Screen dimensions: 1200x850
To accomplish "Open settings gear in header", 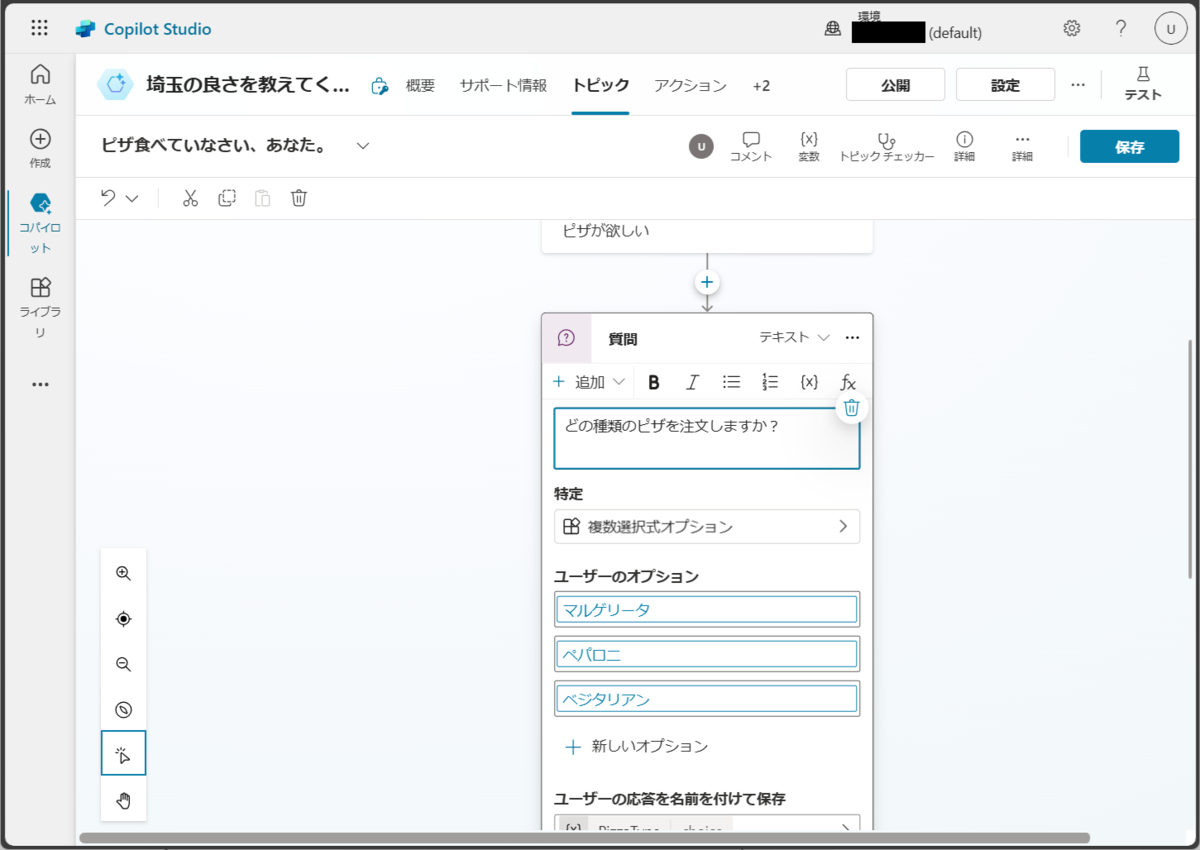I will tap(1072, 28).
